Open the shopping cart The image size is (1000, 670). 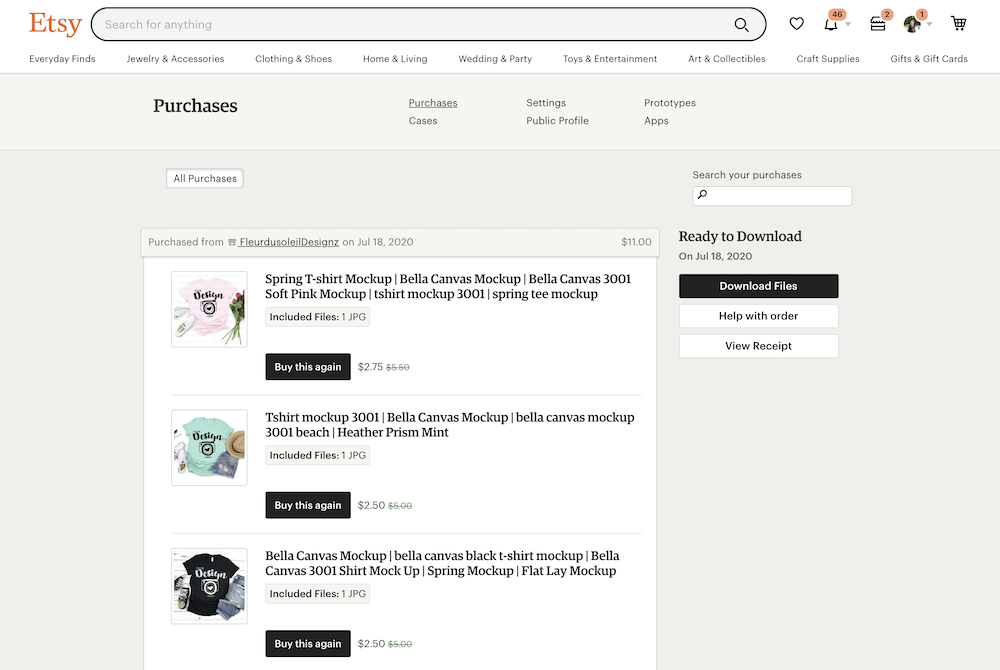coord(959,24)
